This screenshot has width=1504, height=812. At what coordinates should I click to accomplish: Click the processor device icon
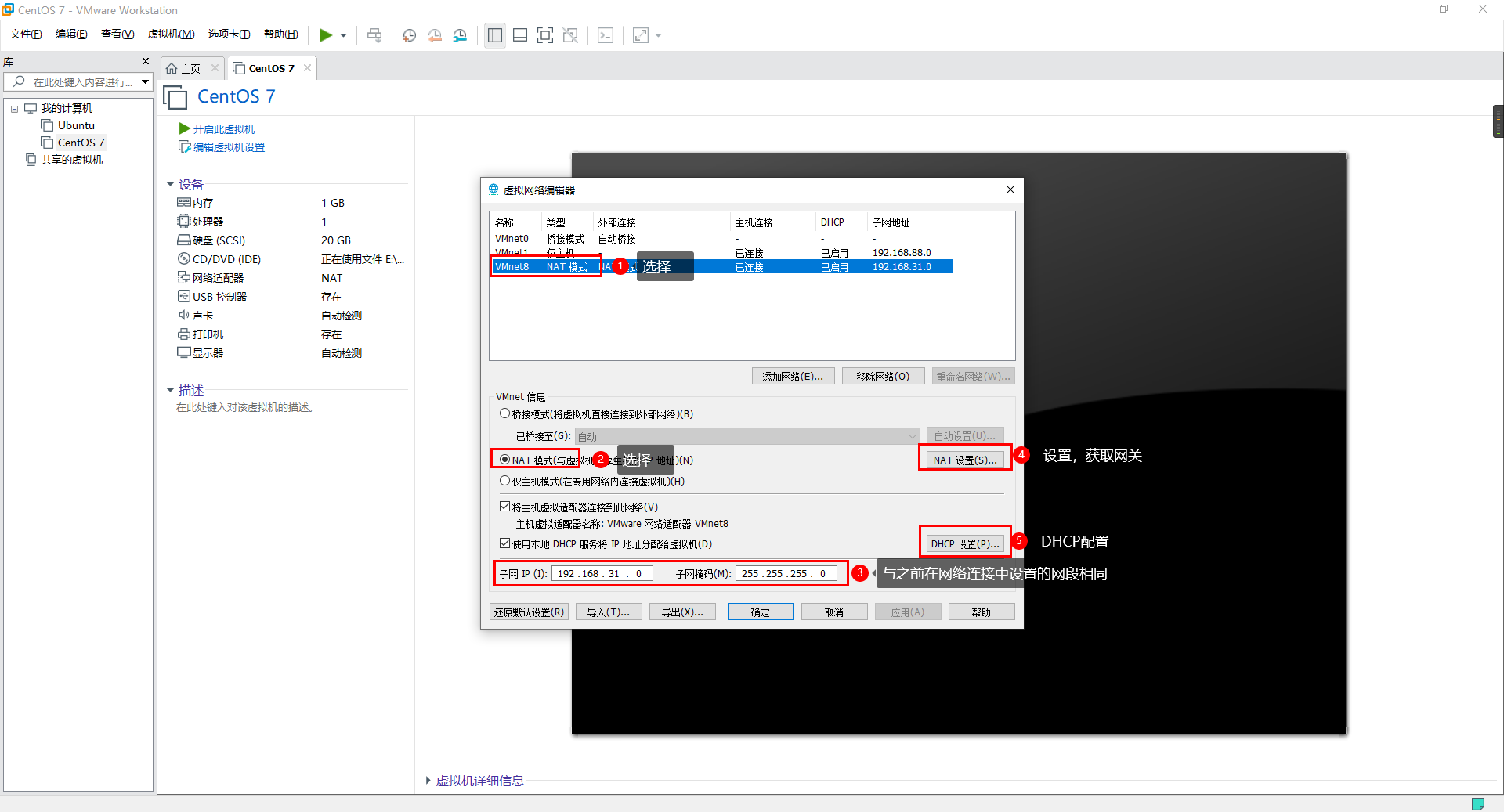(184, 222)
